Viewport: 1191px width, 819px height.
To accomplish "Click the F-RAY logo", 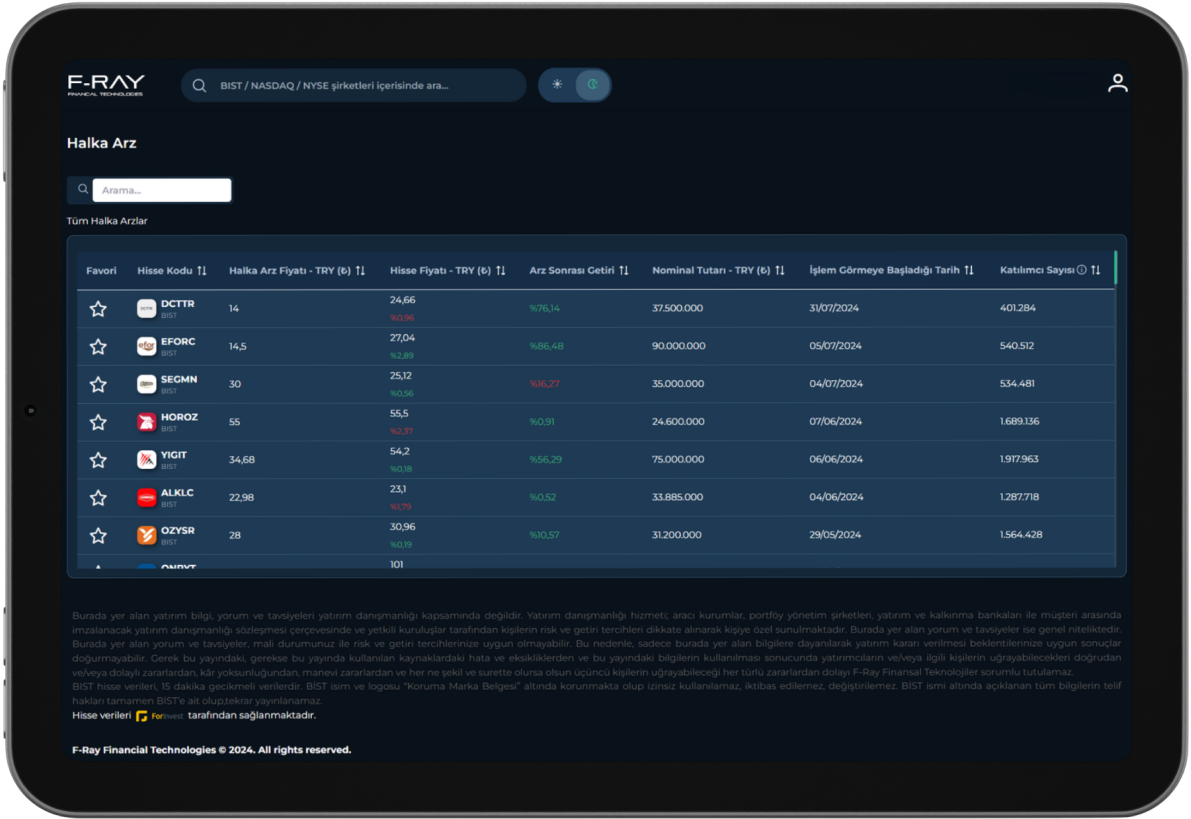I will 106,85.
